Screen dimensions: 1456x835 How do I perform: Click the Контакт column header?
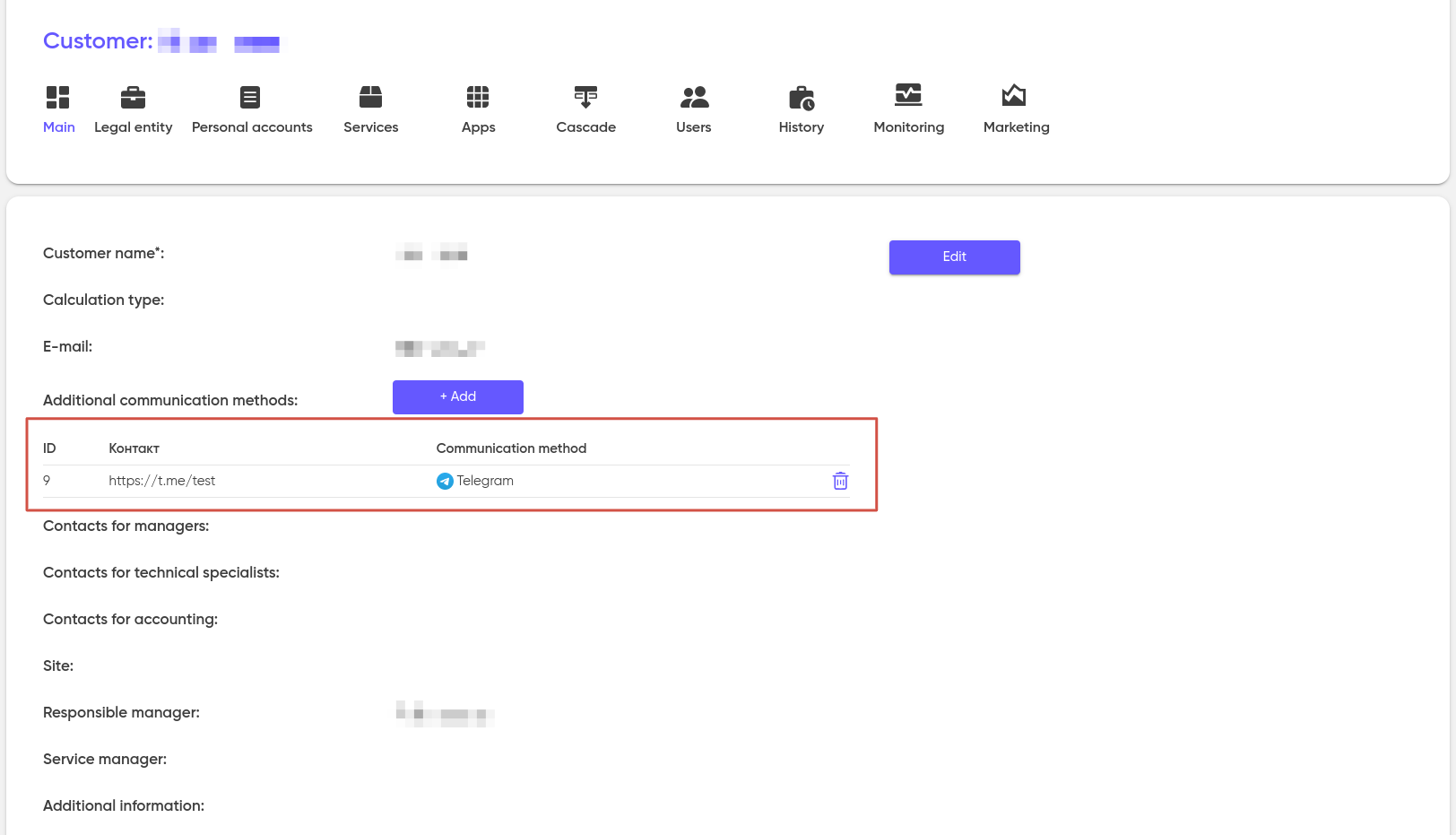point(134,448)
